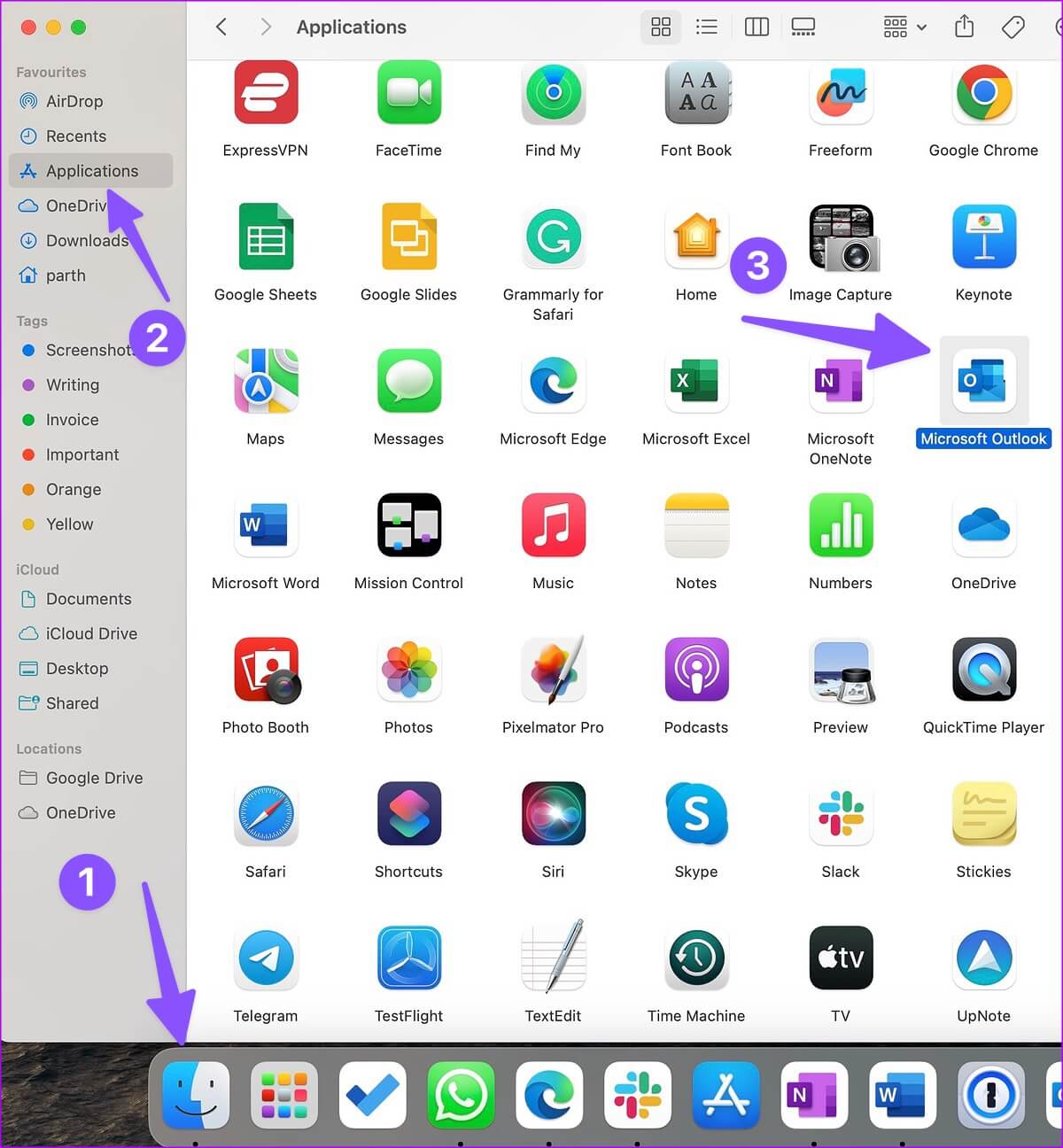This screenshot has height=1148, width=1063.
Task: Select the Shortcuts app icon
Action: (x=408, y=814)
